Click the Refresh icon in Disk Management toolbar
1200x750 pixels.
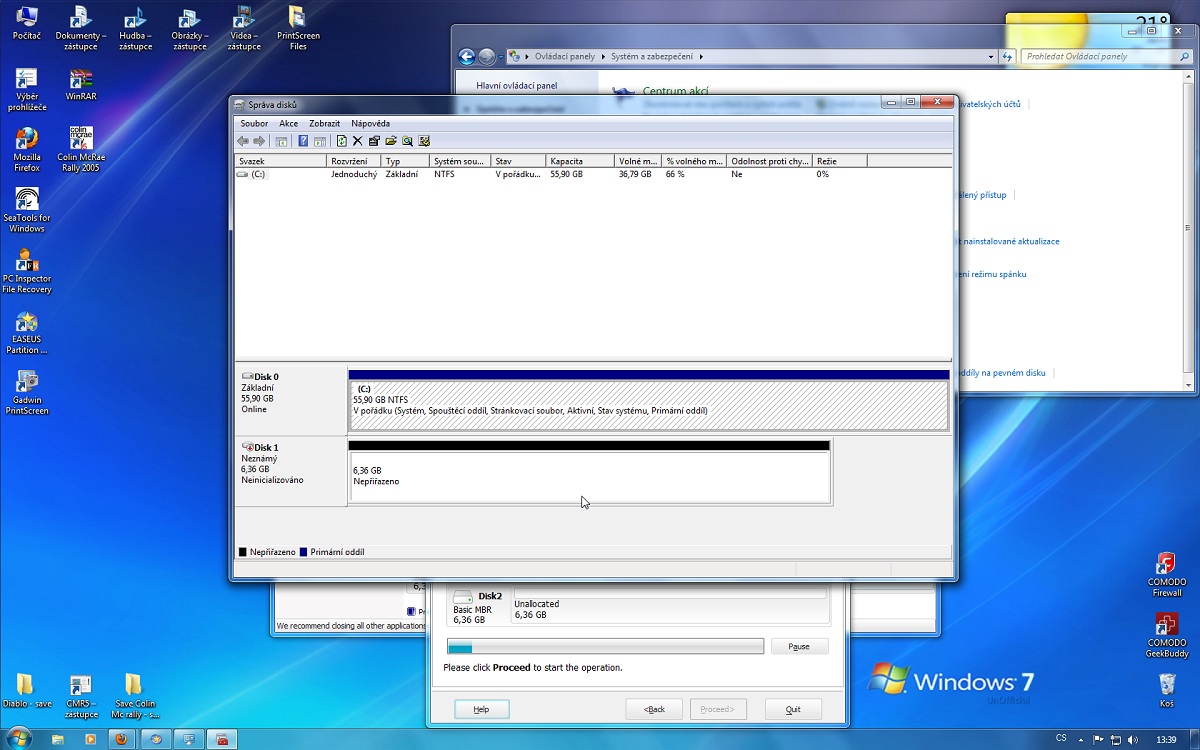(x=342, y=141)
